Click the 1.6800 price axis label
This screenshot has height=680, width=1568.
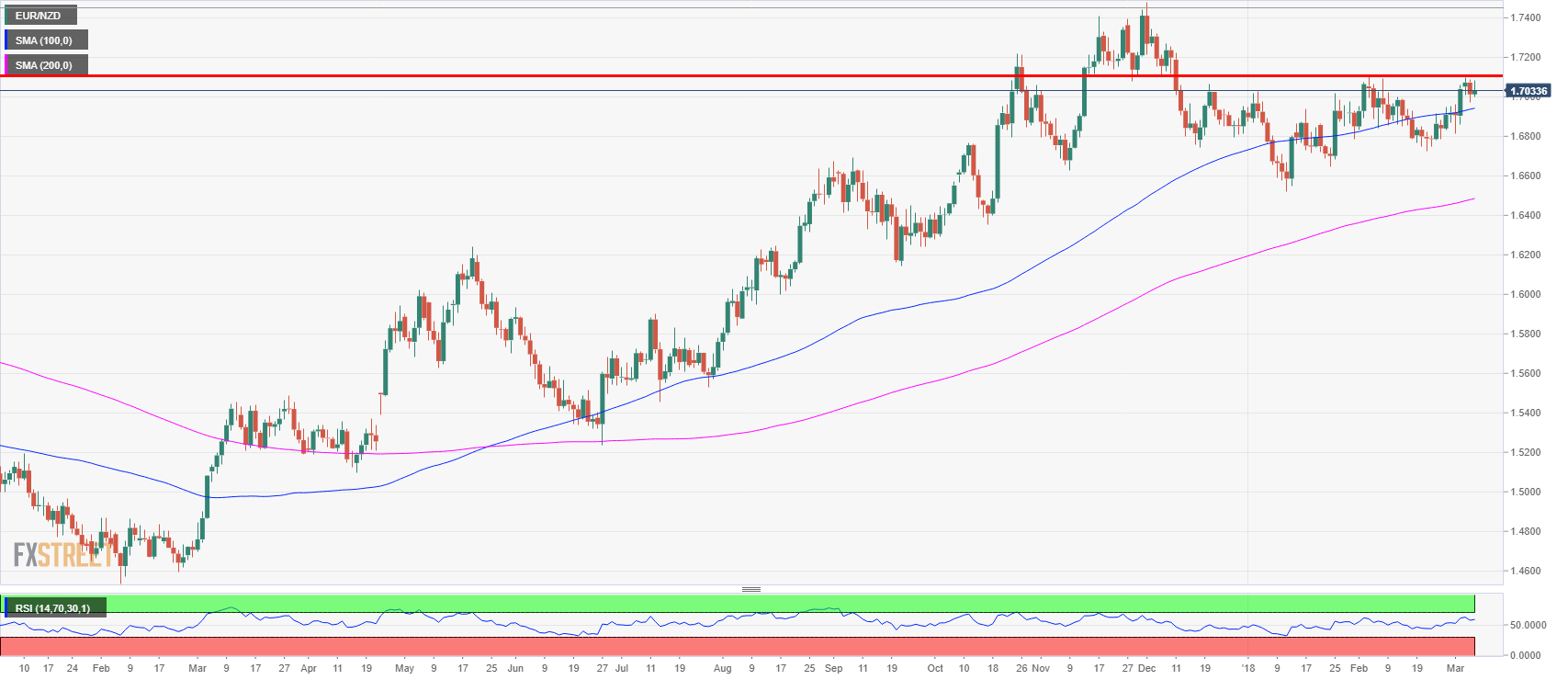click(x=1528, y=136)
